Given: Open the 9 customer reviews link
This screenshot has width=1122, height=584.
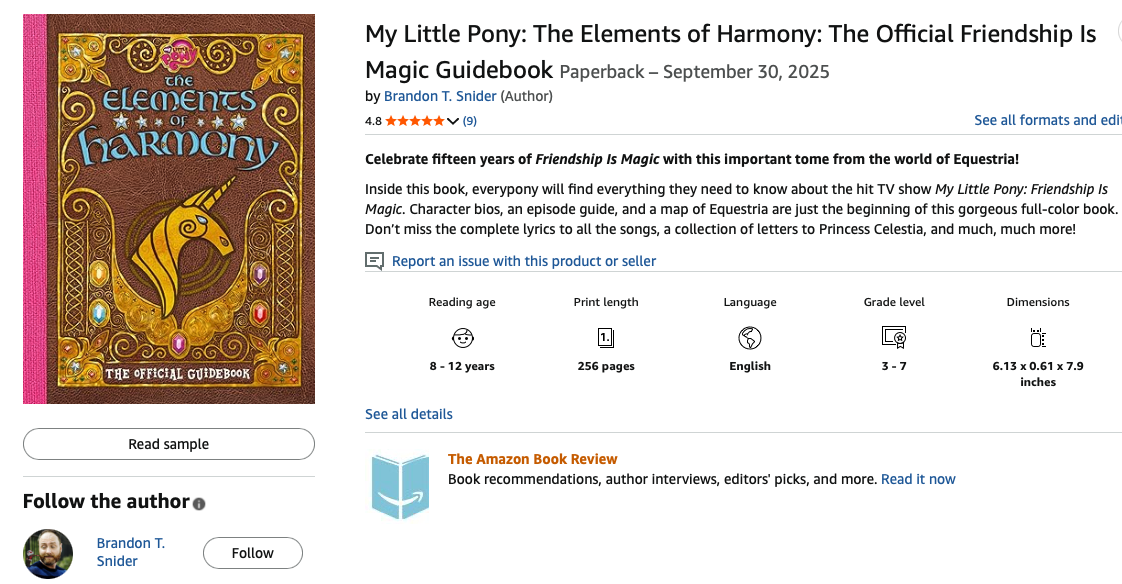Looking at the screenshot, I should [469, 121].
